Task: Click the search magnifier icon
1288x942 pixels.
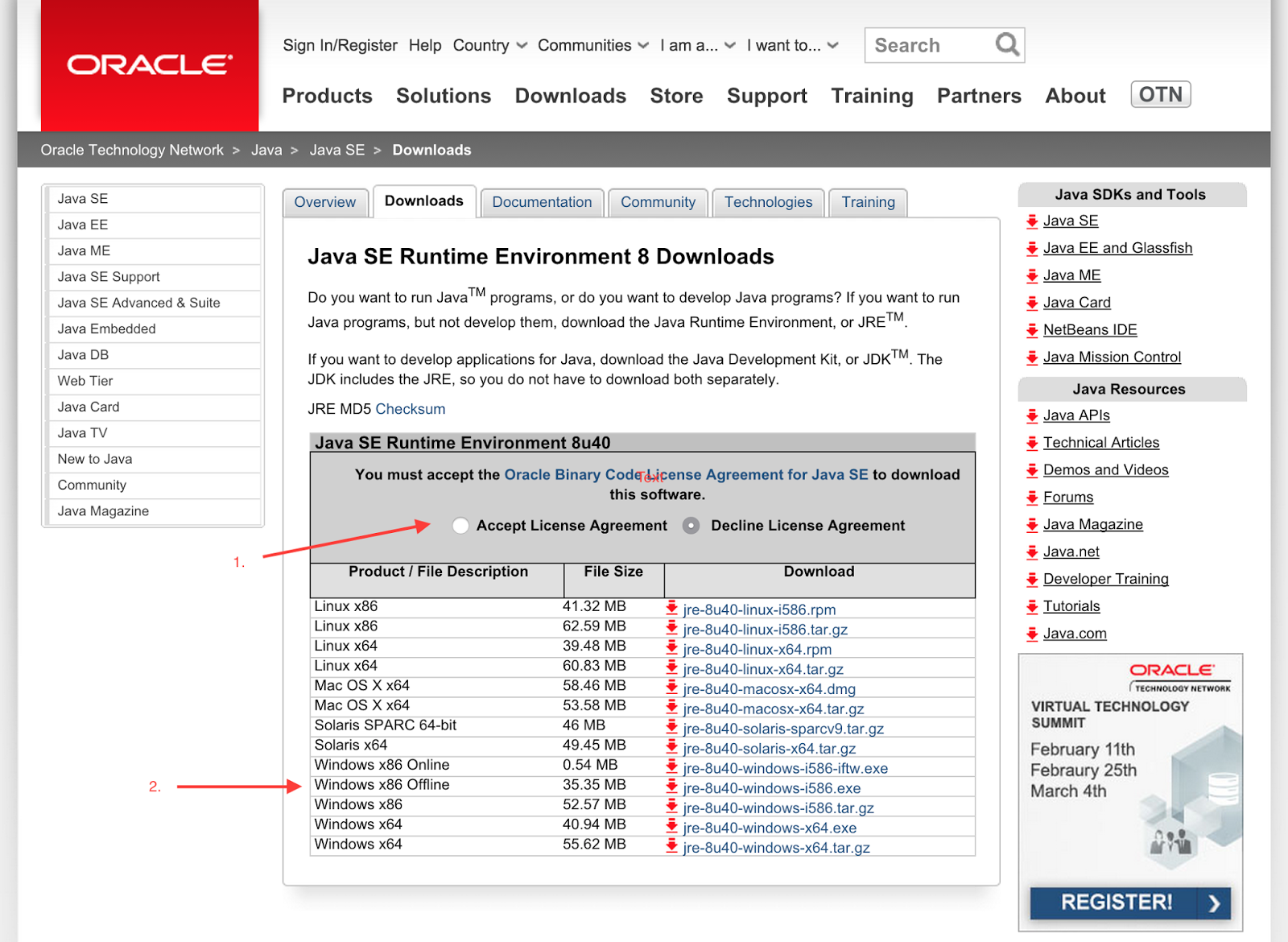Action: pos(1006,45)
